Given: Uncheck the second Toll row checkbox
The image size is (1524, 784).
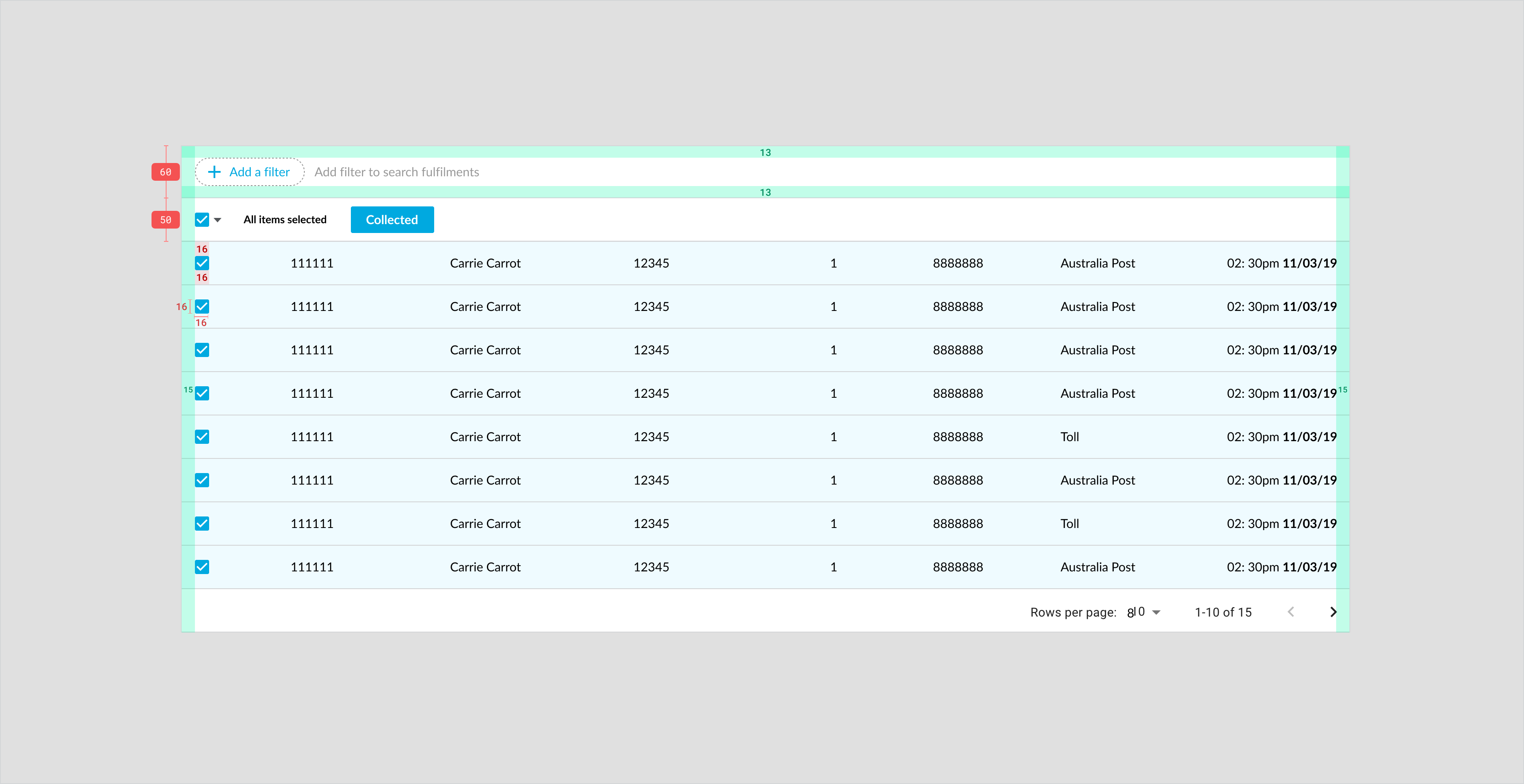Looking at the screenshot, I should coord(202,524).
